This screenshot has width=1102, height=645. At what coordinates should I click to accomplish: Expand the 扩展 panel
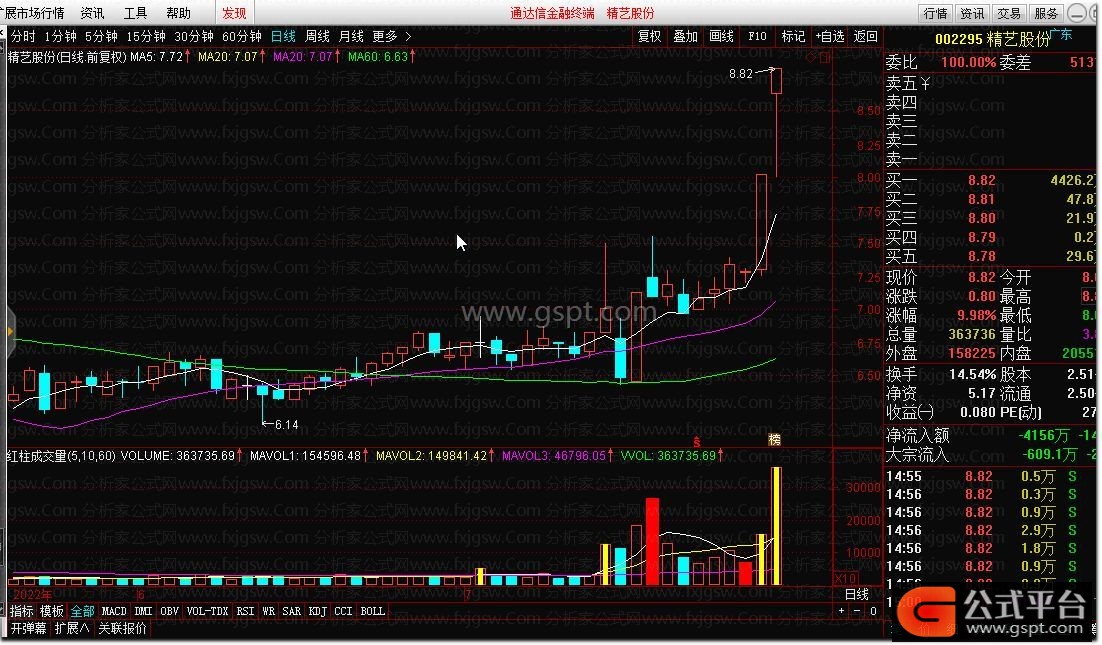pos(72,628)
